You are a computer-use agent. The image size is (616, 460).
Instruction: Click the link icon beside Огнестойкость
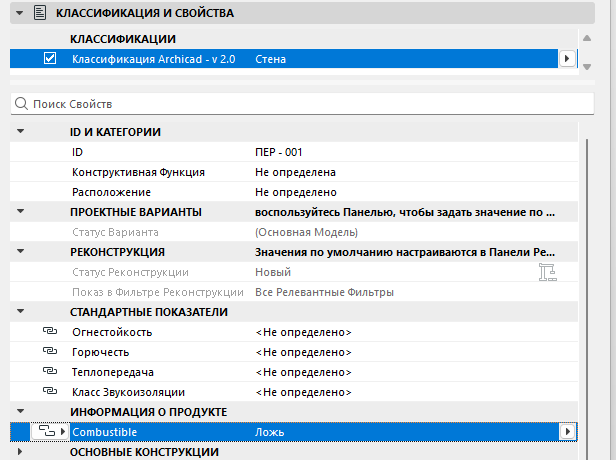coord(50,331)
